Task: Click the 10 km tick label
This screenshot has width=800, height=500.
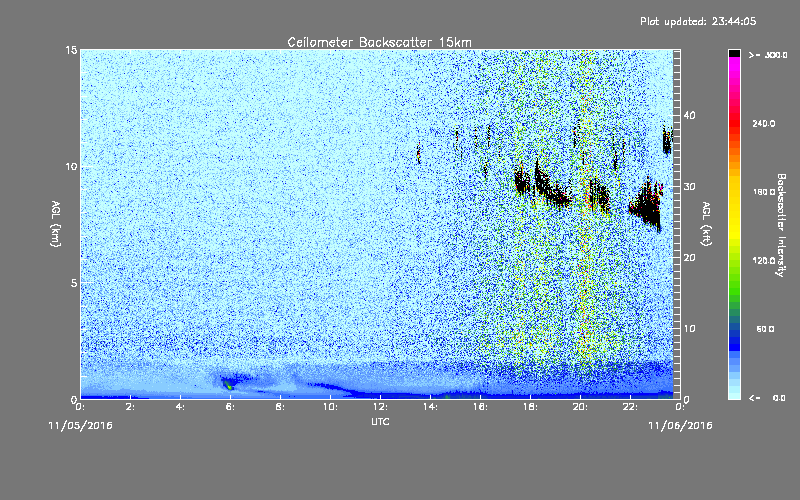Action: coord(71,167)
